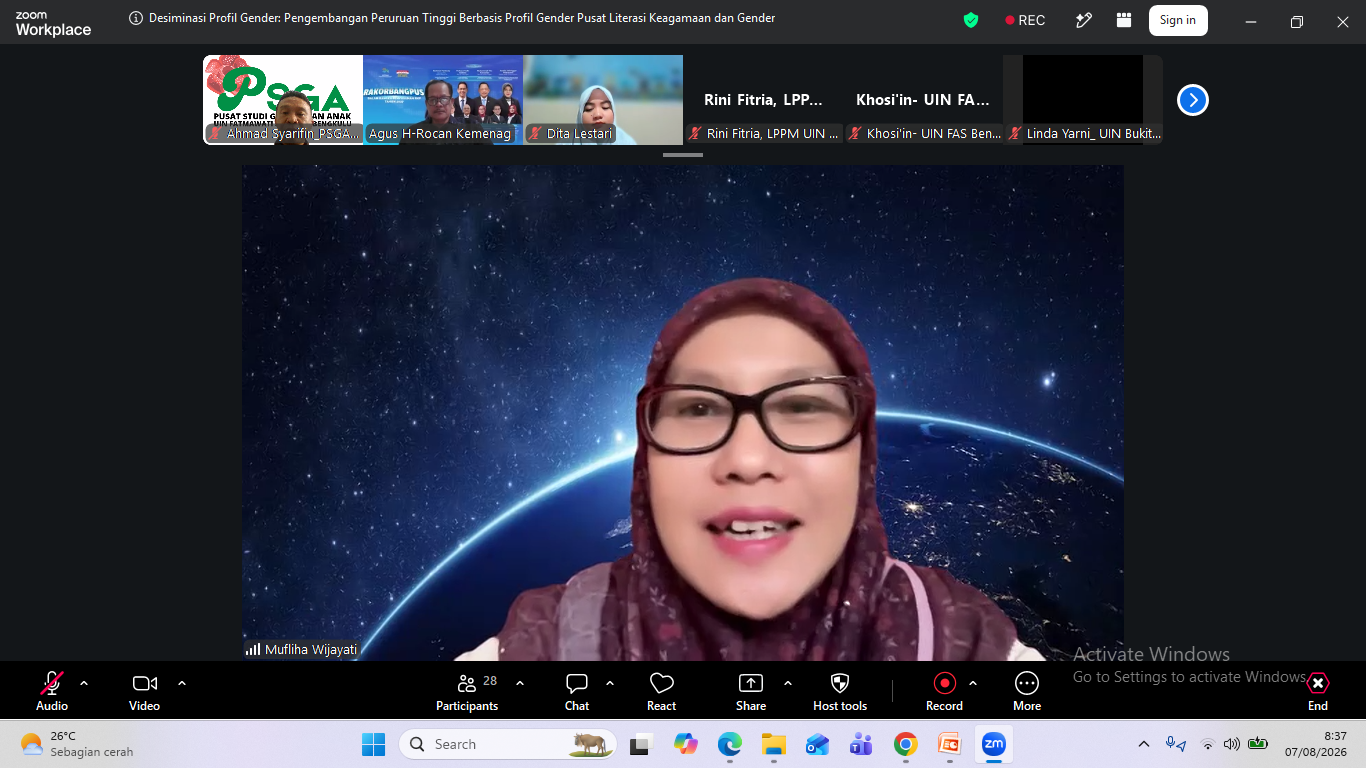Select Linda Yarni's participant tile
Screen dimensions: 1366x768
pos(1083,100)
